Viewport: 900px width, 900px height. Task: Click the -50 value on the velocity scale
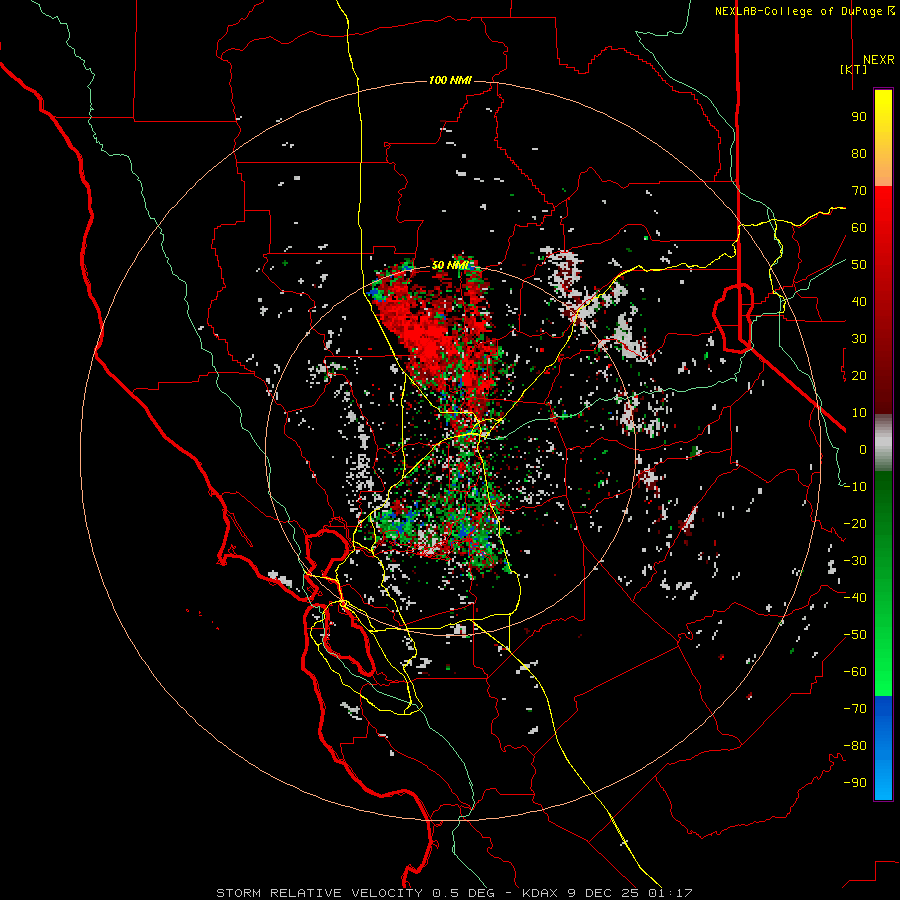pyautogui.click(x=855, y=635)
